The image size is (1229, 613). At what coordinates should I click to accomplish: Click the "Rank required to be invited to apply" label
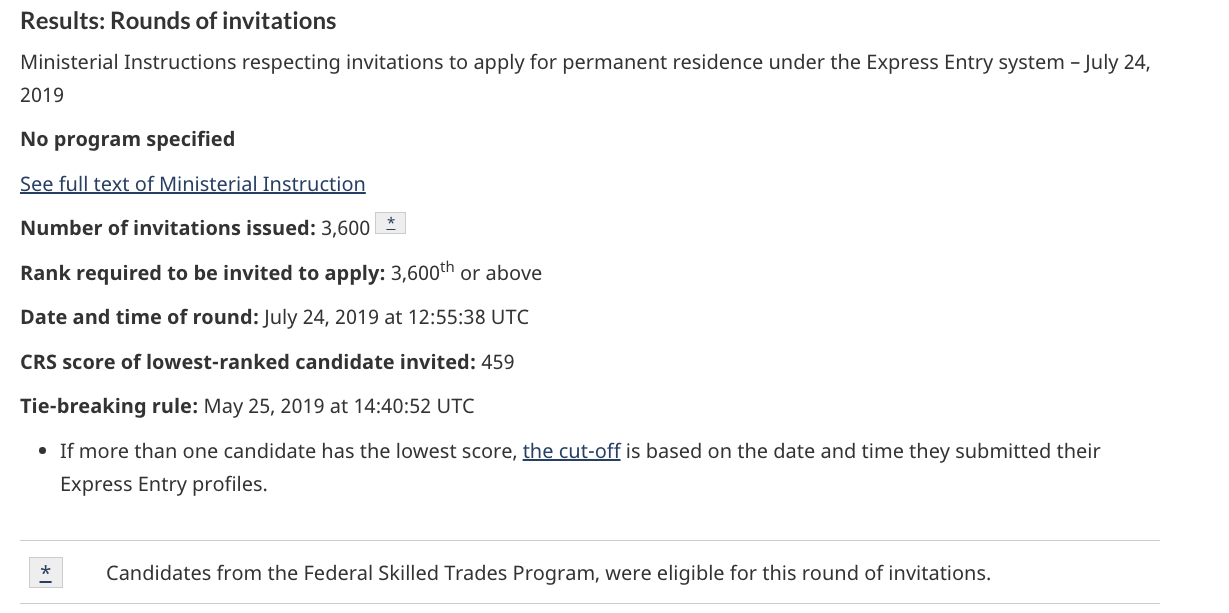coord(202,273)
